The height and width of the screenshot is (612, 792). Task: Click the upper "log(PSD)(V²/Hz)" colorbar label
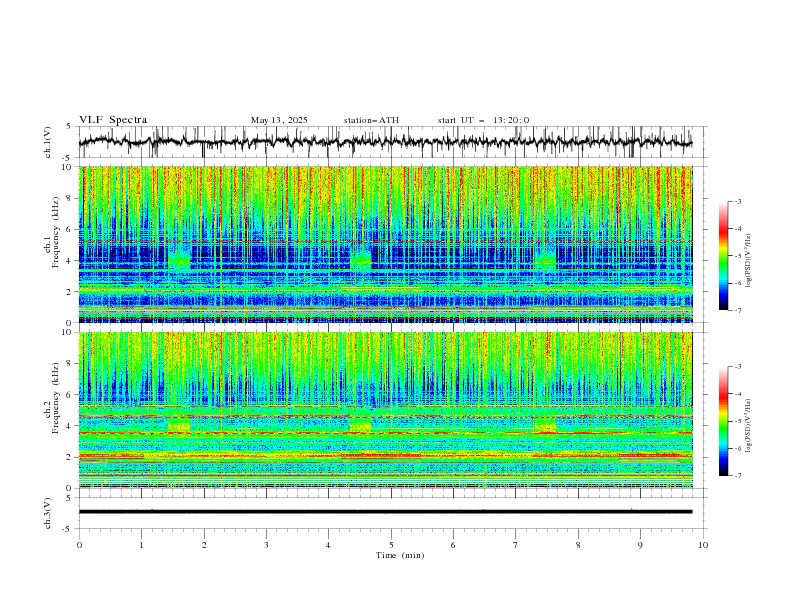[748, 261]
